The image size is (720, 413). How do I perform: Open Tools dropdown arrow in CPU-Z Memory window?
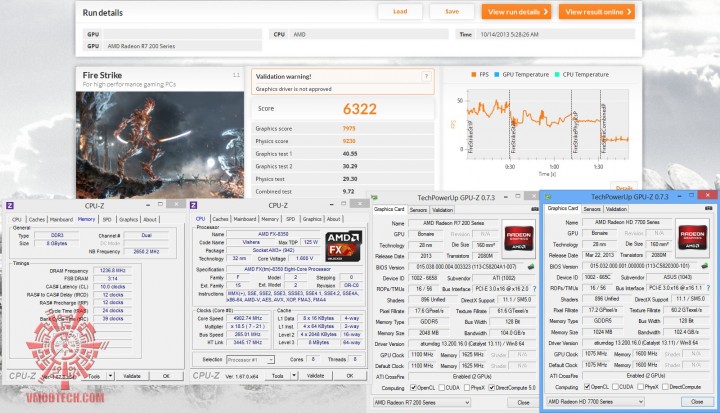click(x=111, y=376)
